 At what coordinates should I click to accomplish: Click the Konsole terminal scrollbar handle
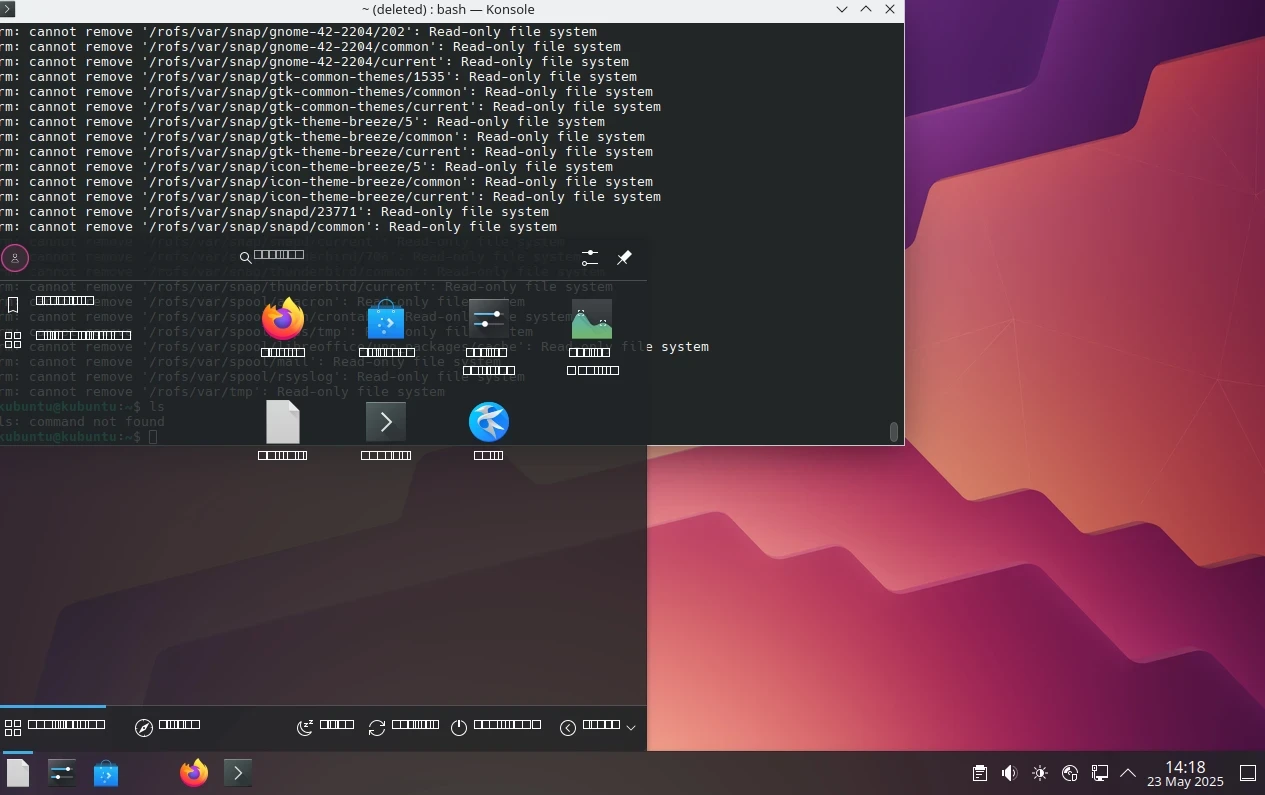[x=894, y=431]
